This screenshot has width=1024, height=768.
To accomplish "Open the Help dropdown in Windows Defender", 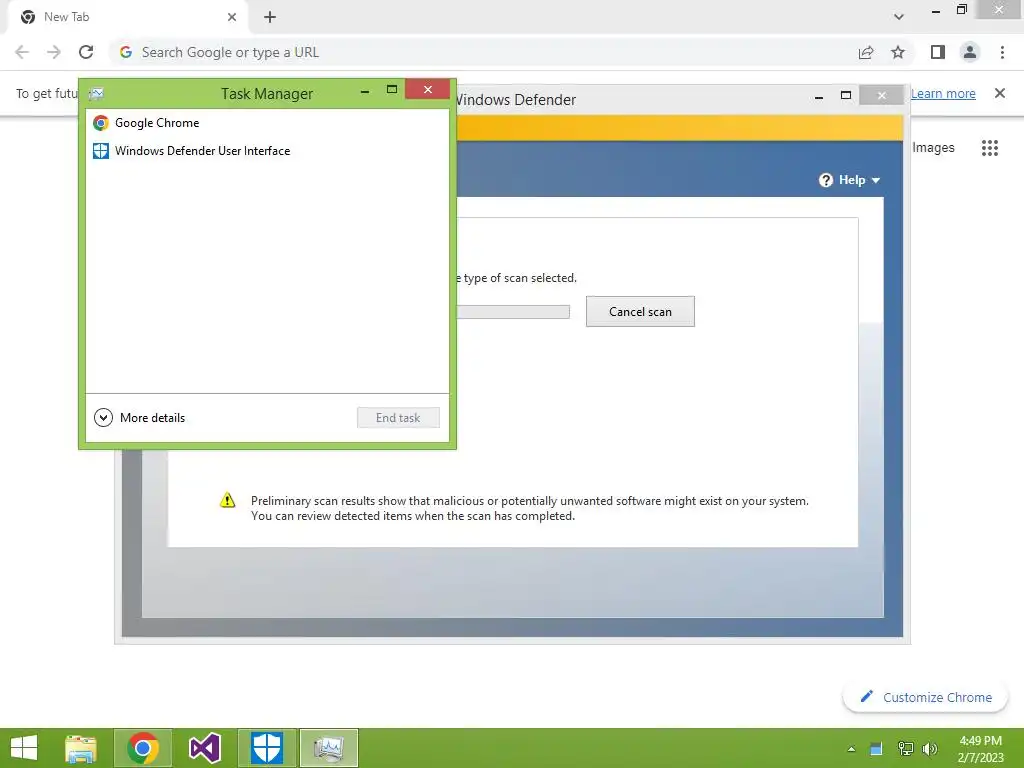I will 849,180.
